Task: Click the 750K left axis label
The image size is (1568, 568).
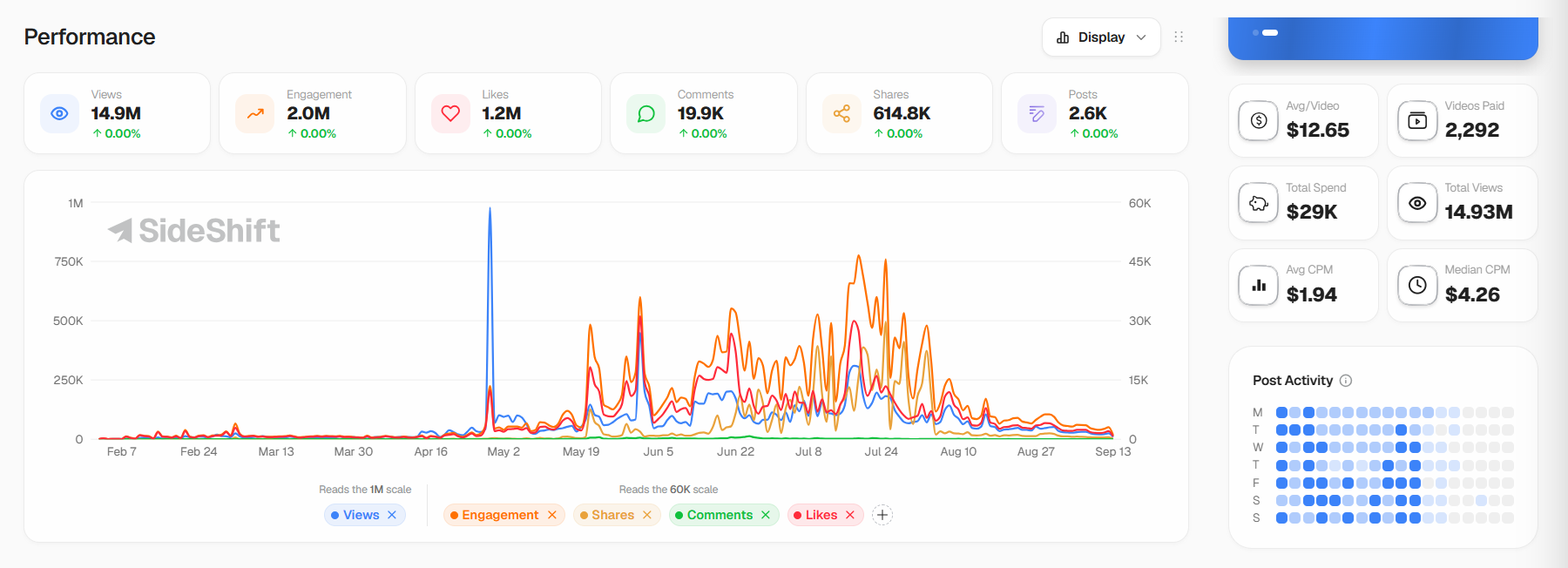Action: point(68,261)
